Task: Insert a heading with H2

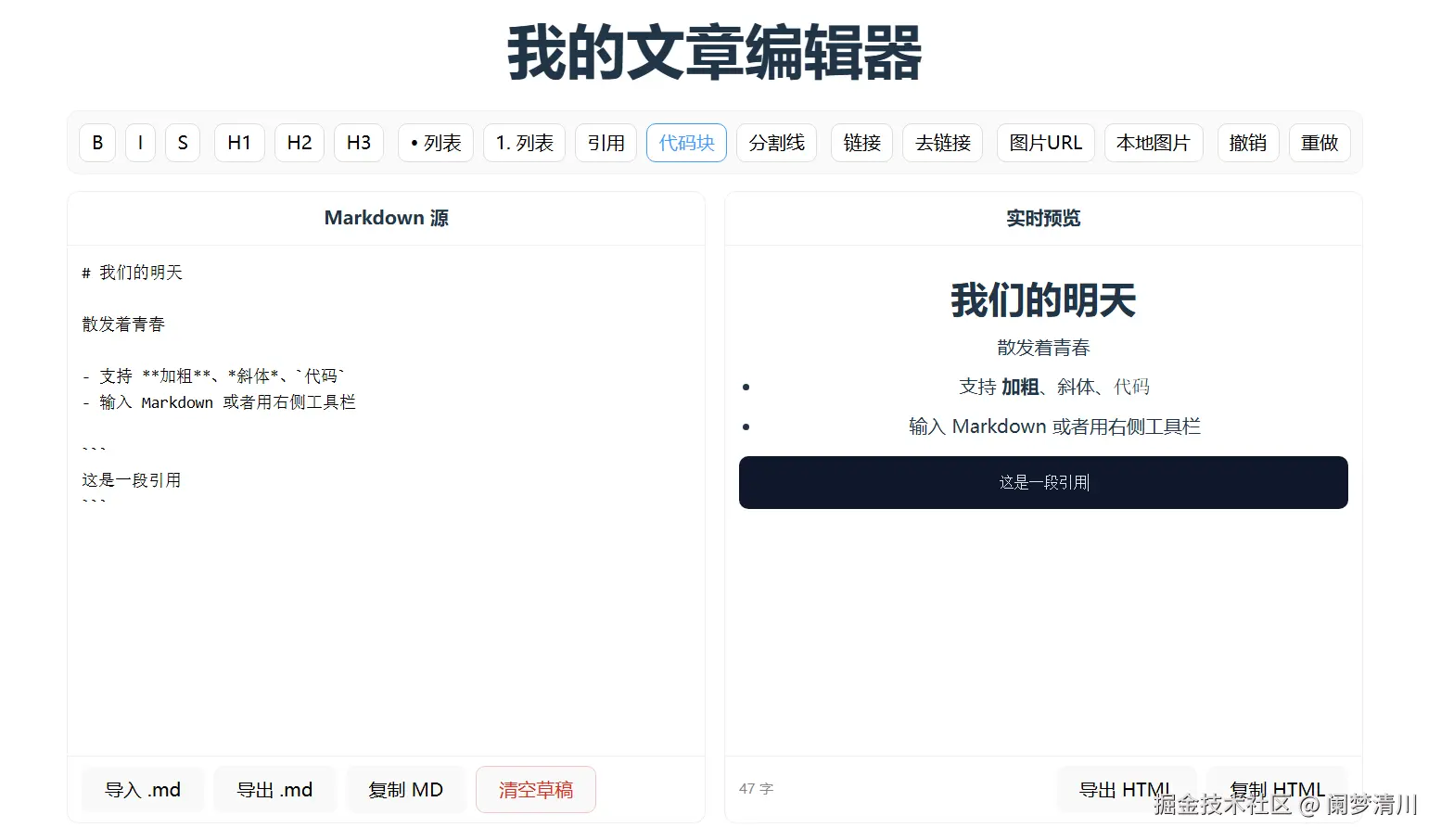Action: click(x=300, y=143)
